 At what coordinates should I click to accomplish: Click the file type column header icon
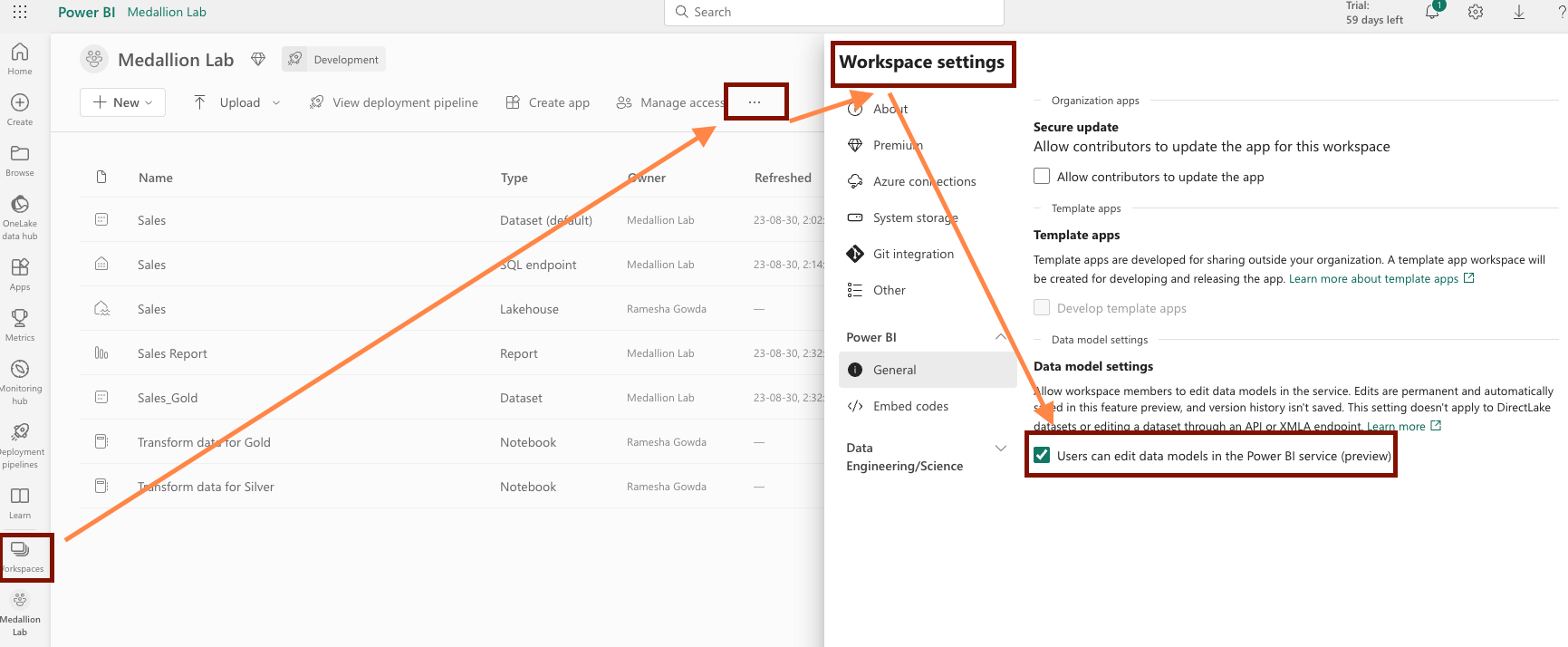[x=101, y=177]
